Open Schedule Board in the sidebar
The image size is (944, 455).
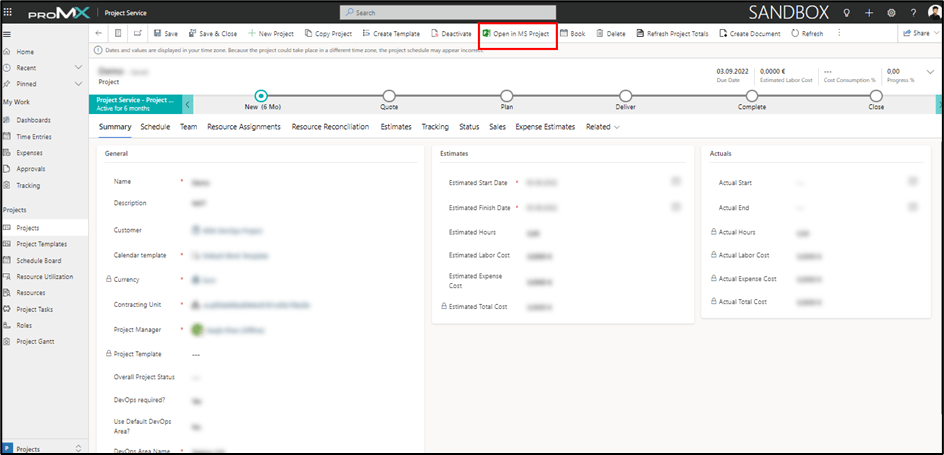click(x=38, y=260)
